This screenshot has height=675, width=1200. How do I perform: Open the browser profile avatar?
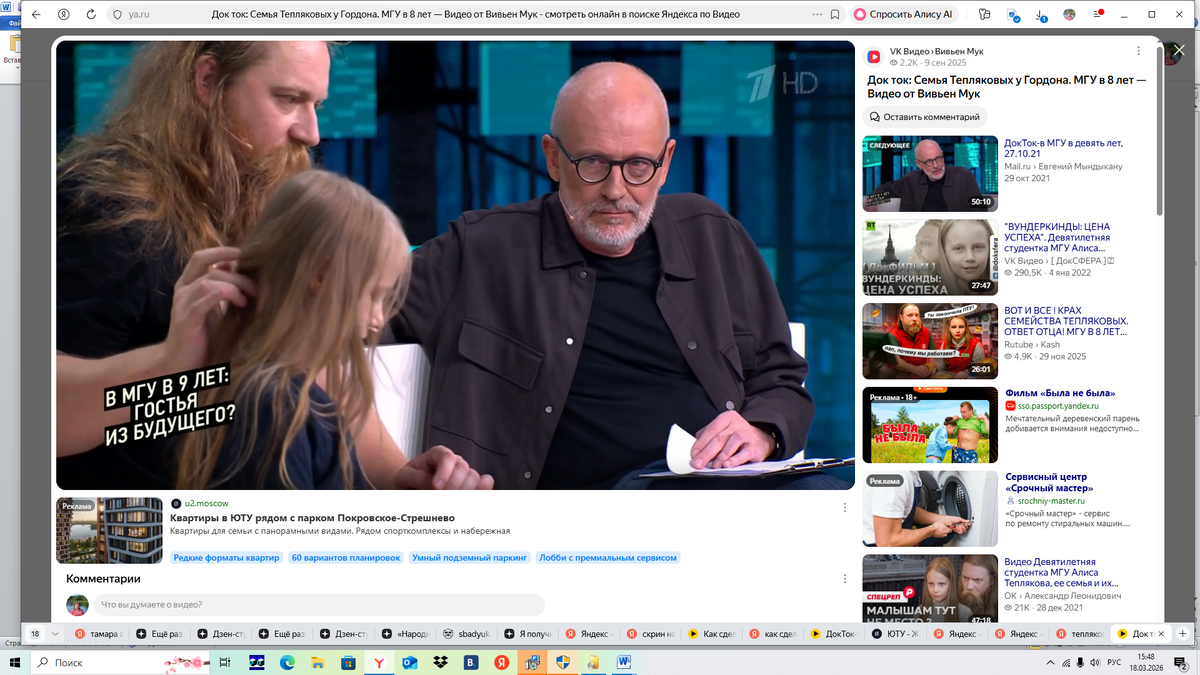1069,15
